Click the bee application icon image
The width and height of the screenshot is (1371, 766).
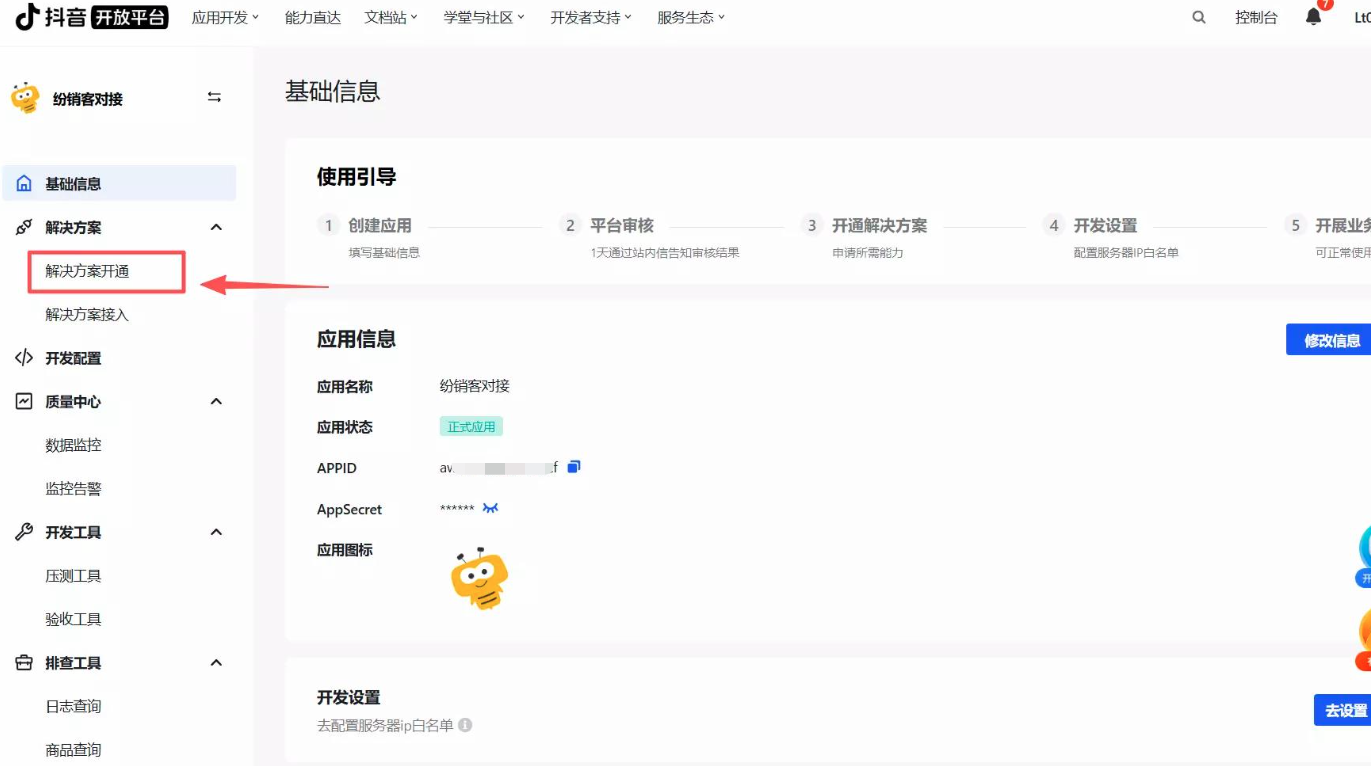click(x=480, y=579)
